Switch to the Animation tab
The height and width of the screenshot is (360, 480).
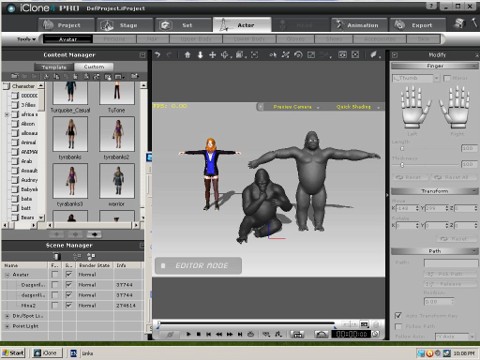pyautogui.click(x=359, y=25)
